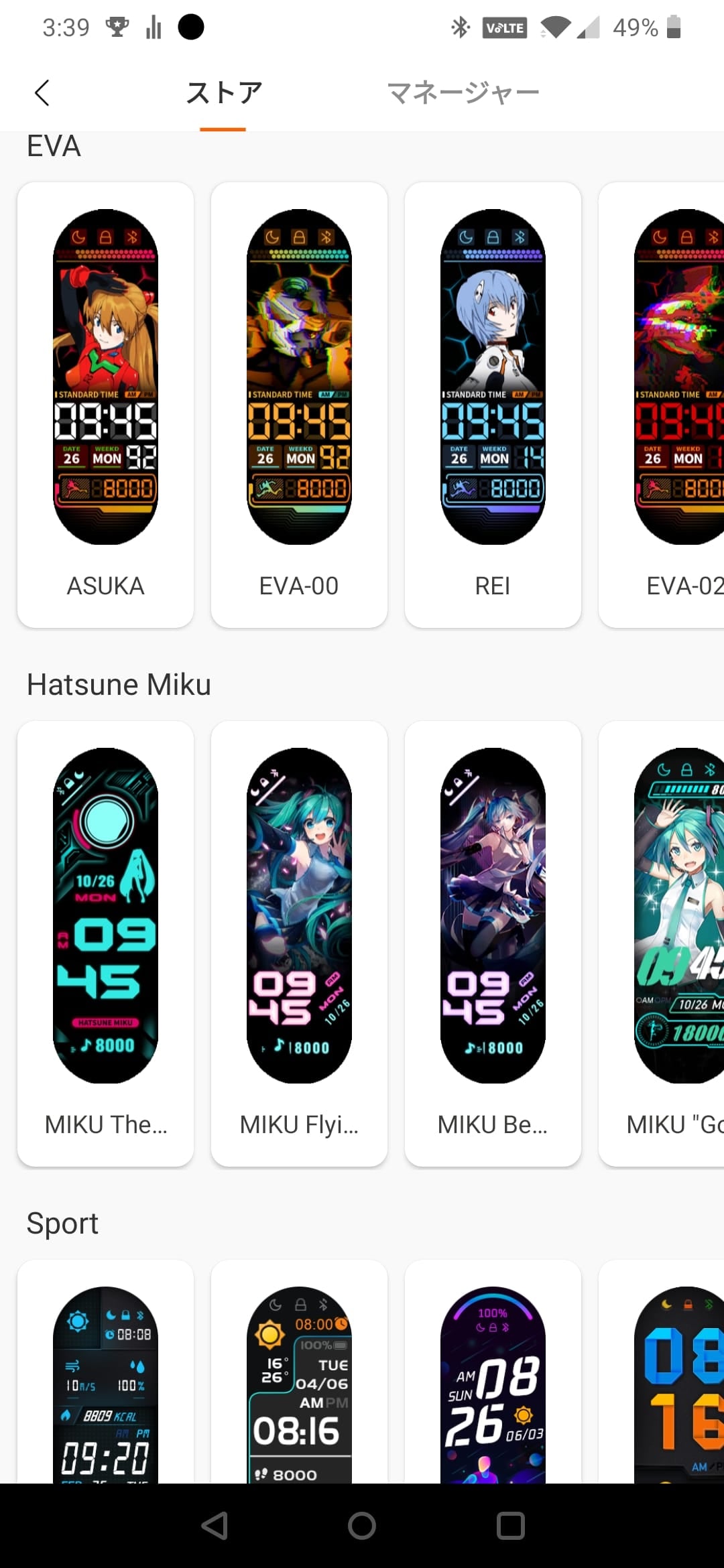The width and height of the screenshot is (724, 1568).
Task: Select the Sport face showing 08:16
Action: [299, 1372]
